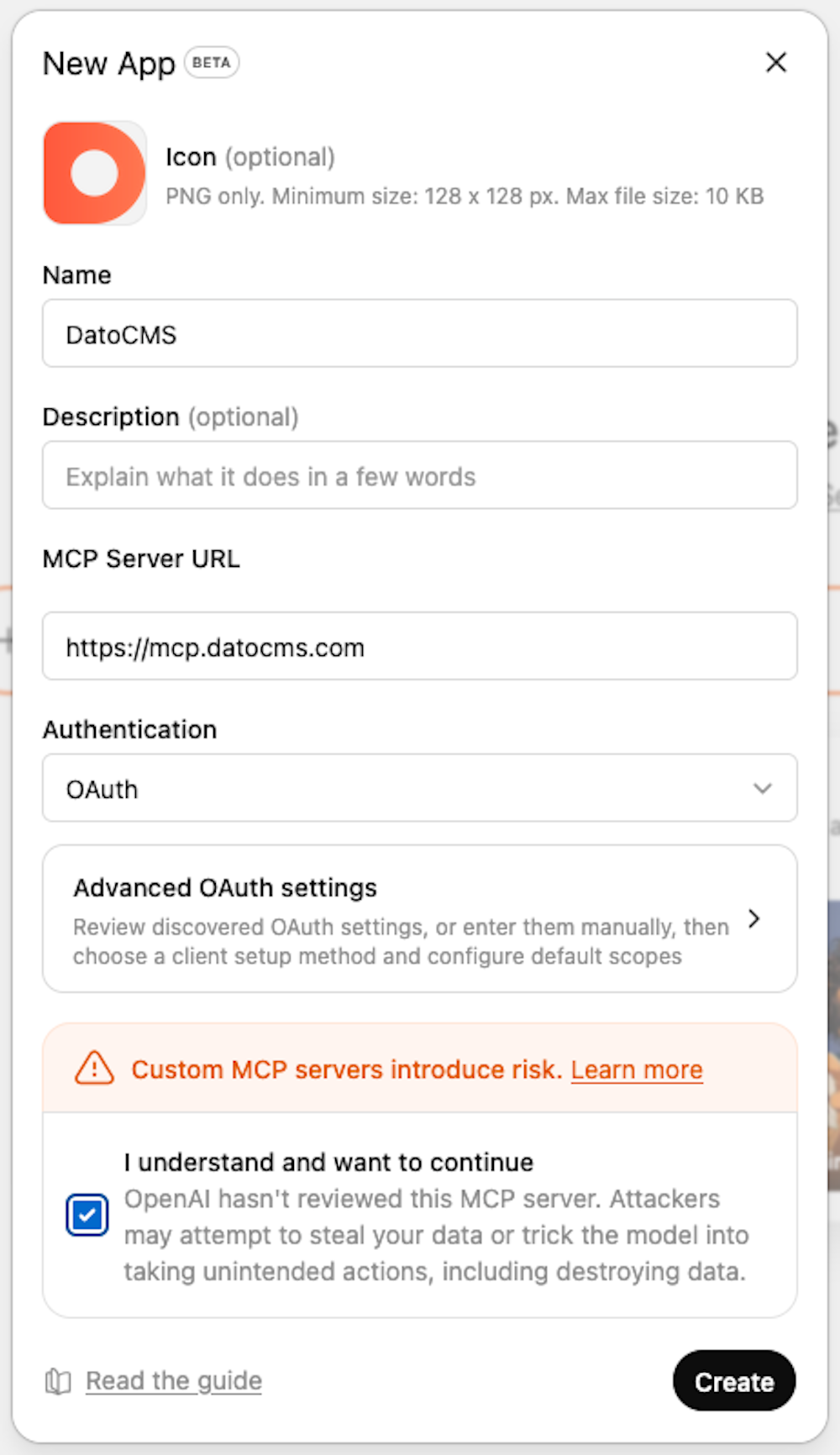Open the Learn more link

[x=637, y=1069]
